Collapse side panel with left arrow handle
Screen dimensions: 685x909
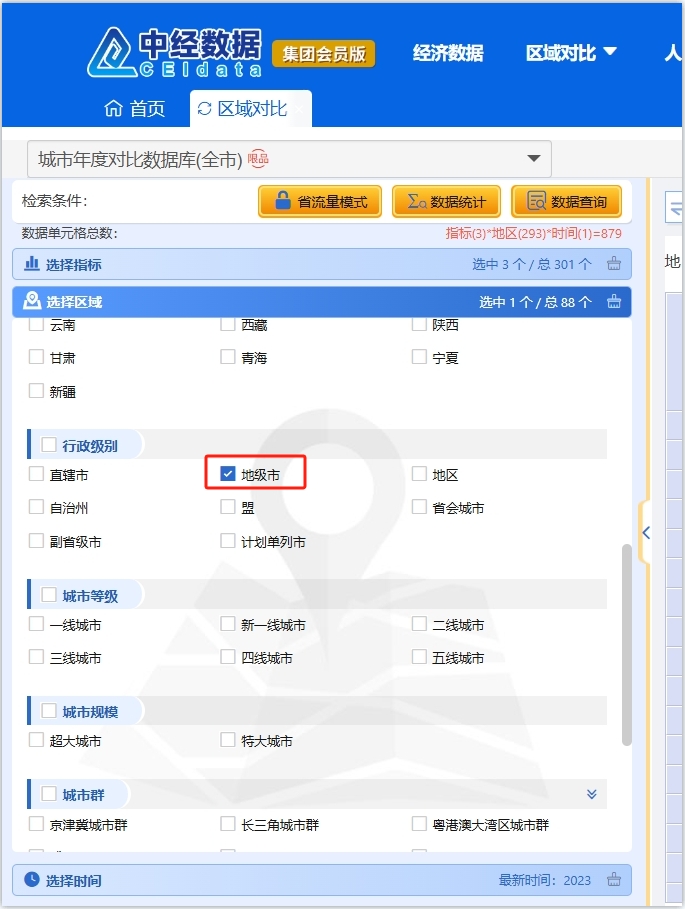(x=646, y=533)
